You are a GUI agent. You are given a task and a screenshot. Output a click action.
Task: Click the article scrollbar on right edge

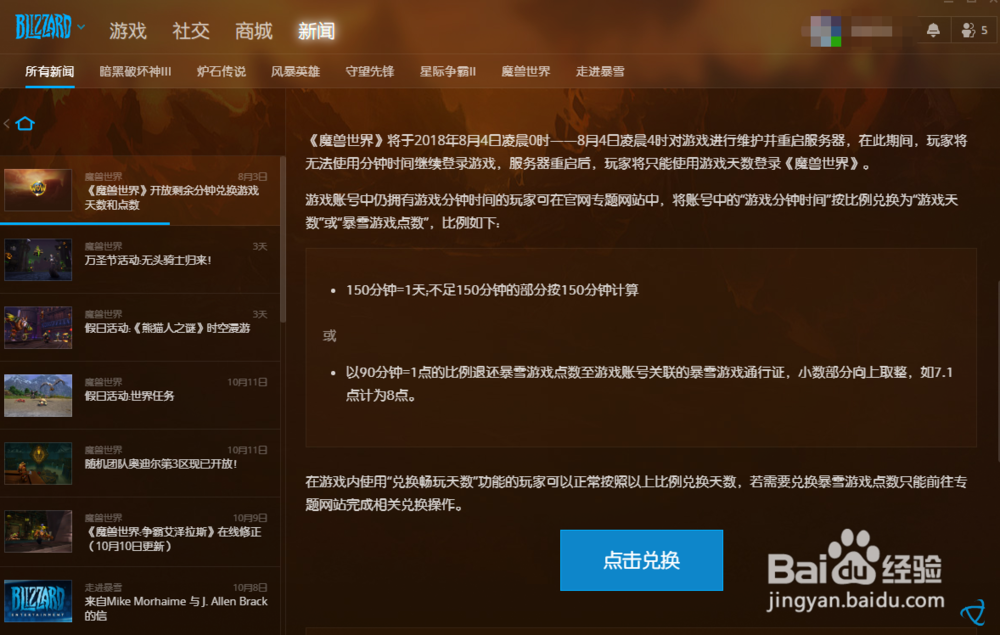tap(997, 370)
